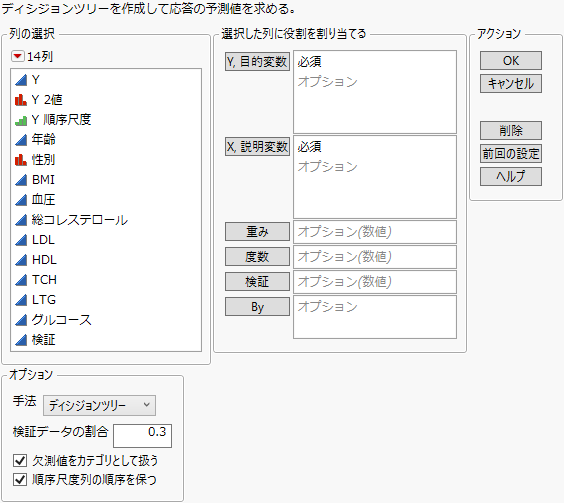The width and height of the screenshot is (564, 503).
Task: Click continuous icon beside BMI
Action: point(21,180)
